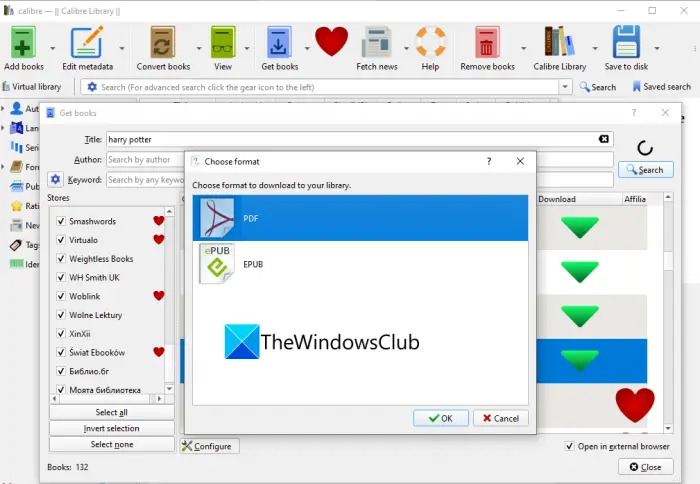
Task: Uncheck the Woblink store
Action: (x=61, y=296)
